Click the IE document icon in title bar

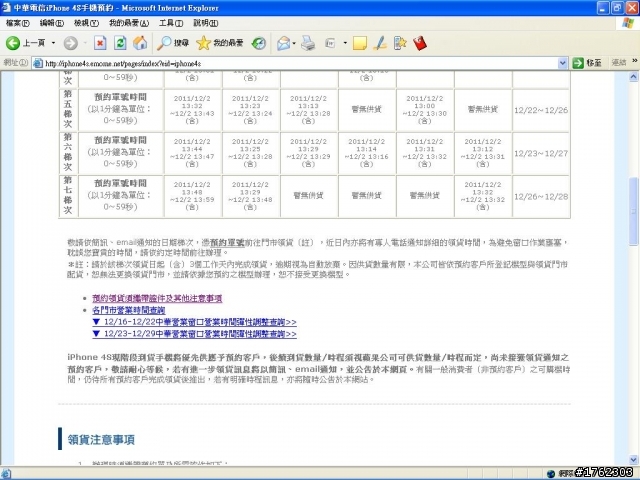coord(6,7)
